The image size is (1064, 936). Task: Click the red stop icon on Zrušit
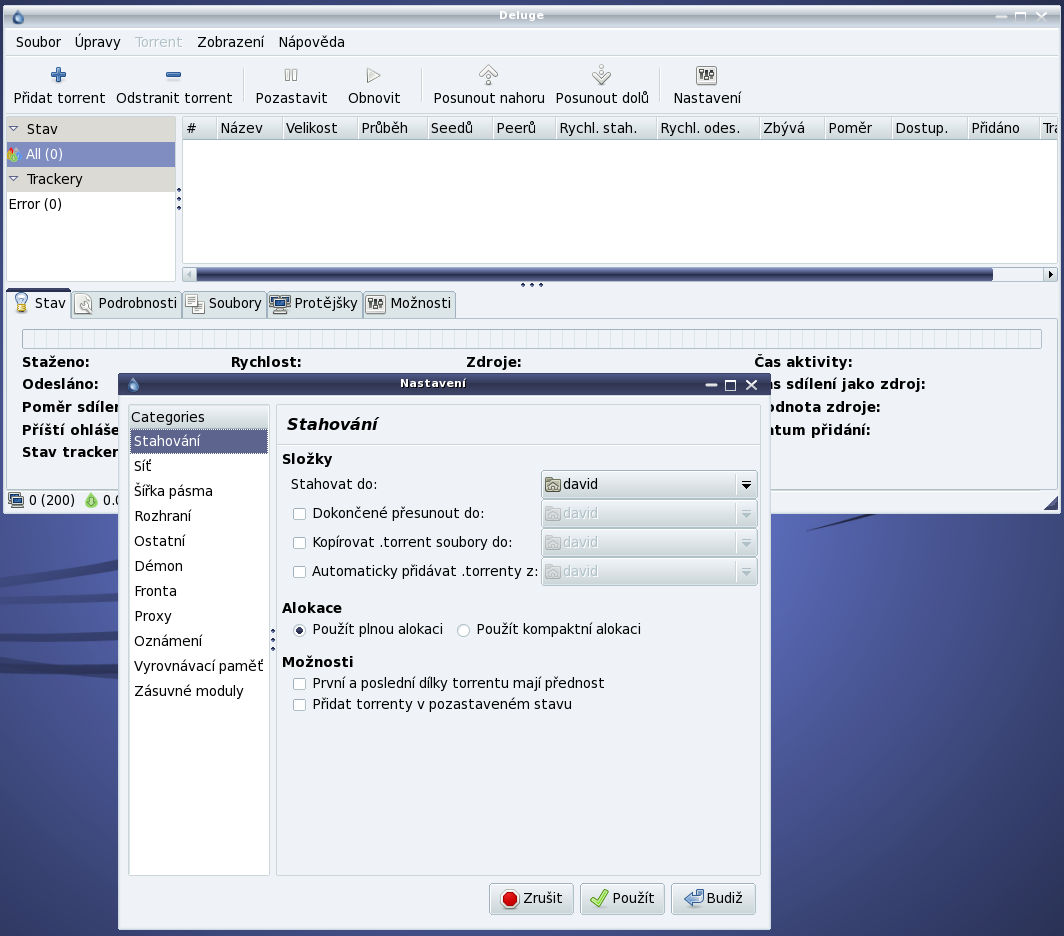tap(510, 899)
